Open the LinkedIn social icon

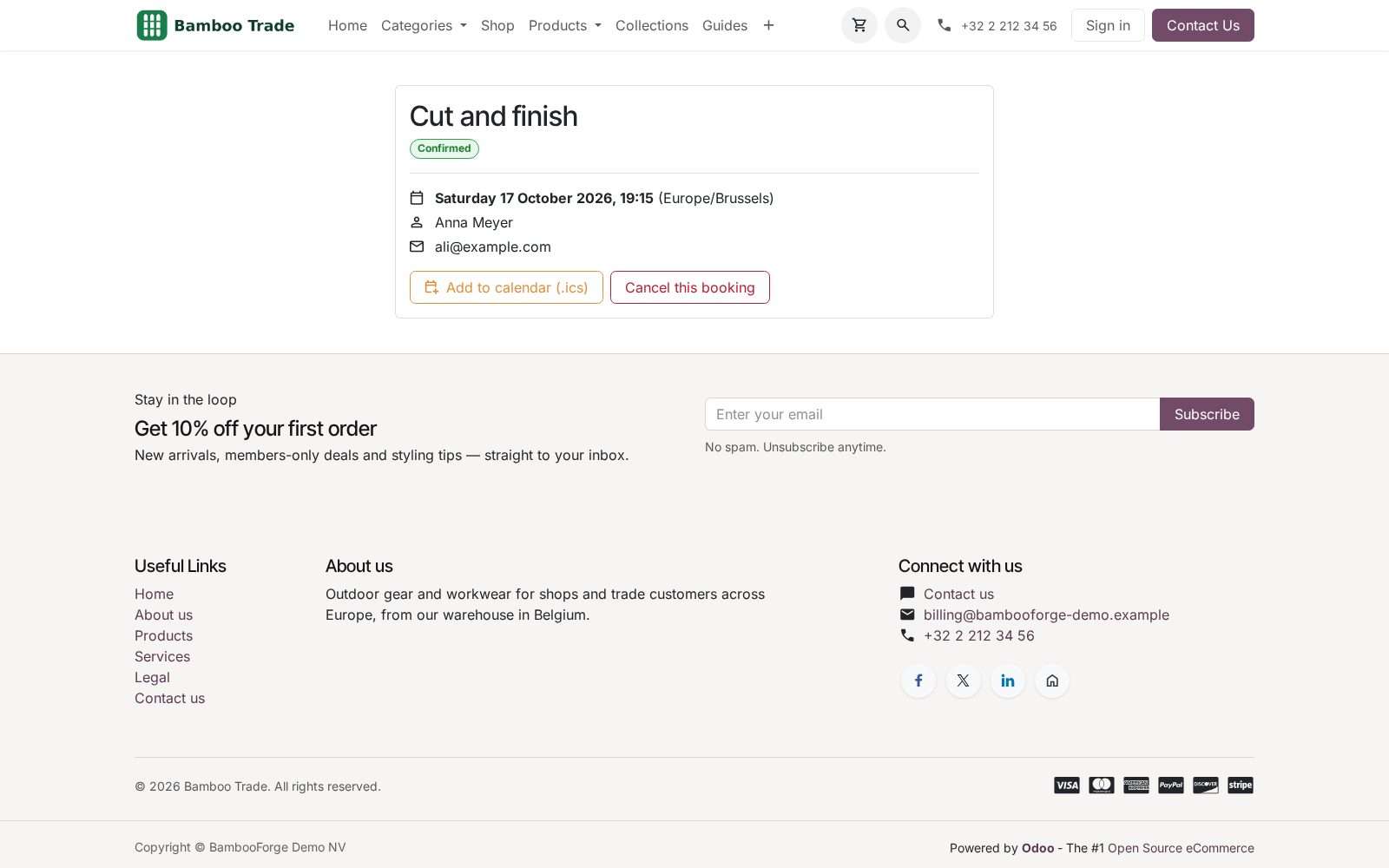(x=1008, y=681)
